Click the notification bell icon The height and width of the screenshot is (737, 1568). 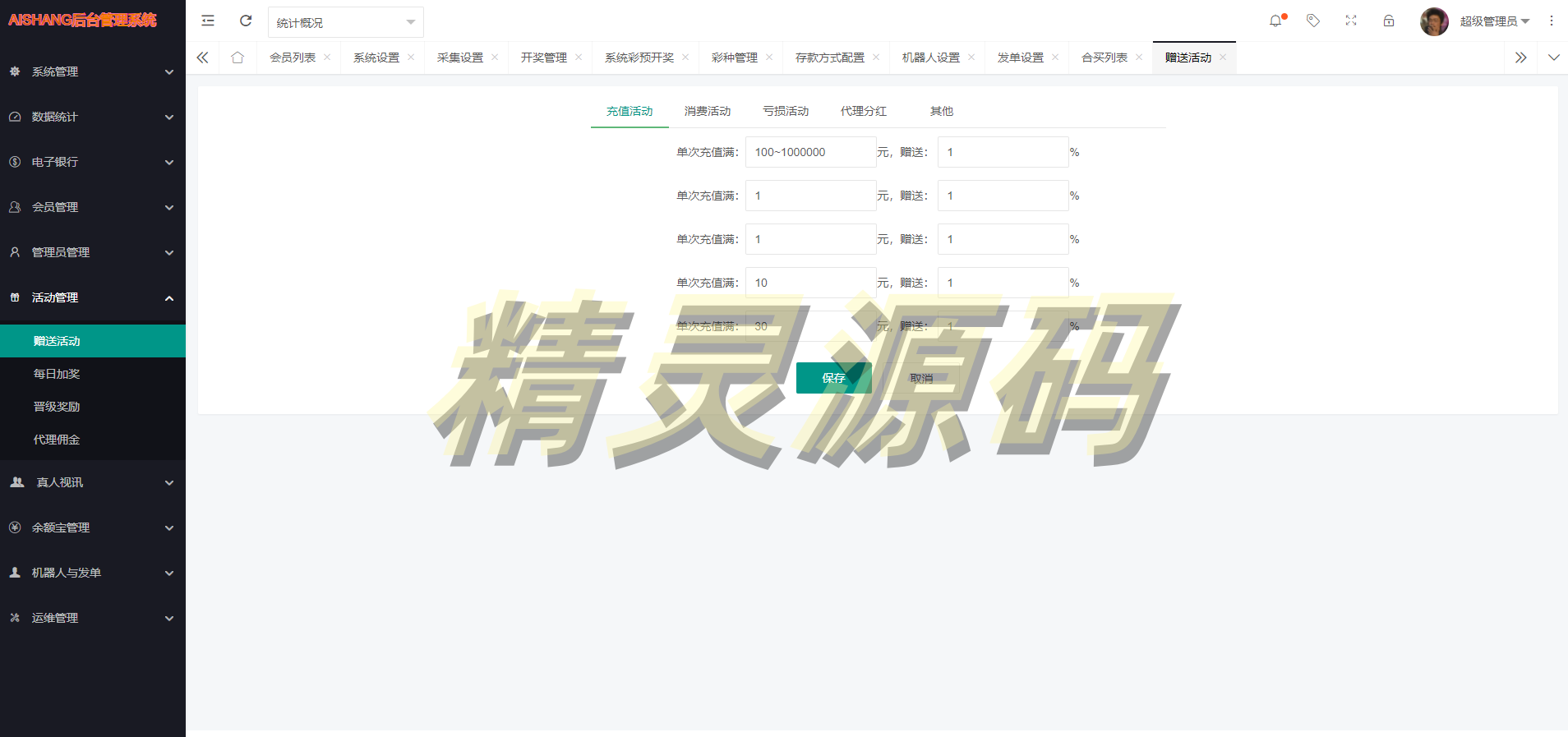(1275, 21)
